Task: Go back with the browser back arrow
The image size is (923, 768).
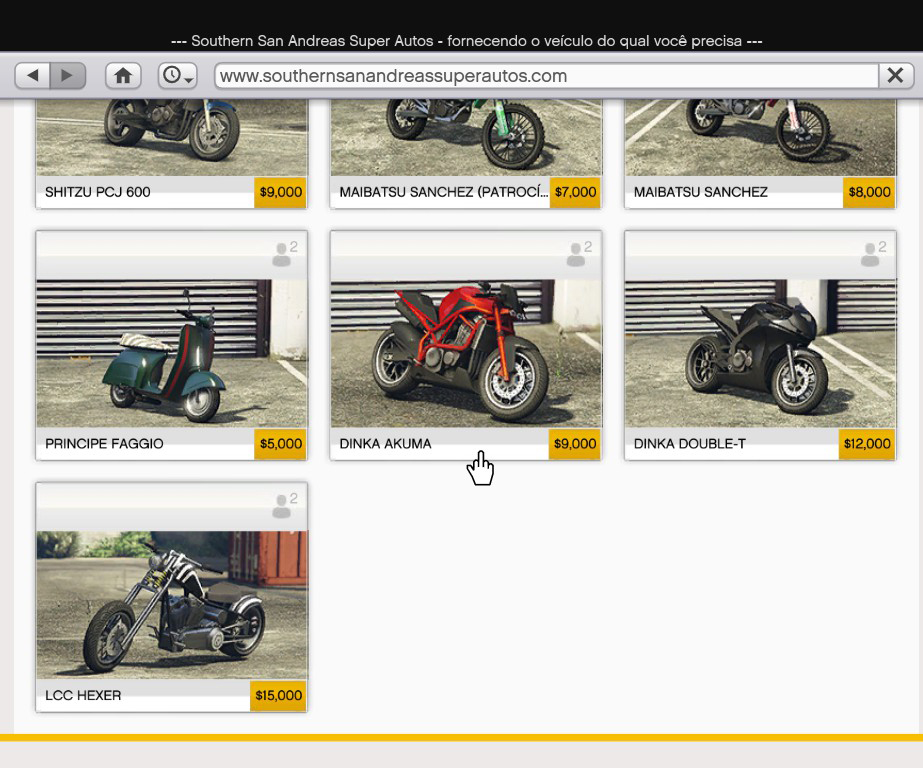Action: tap(32, 75)
